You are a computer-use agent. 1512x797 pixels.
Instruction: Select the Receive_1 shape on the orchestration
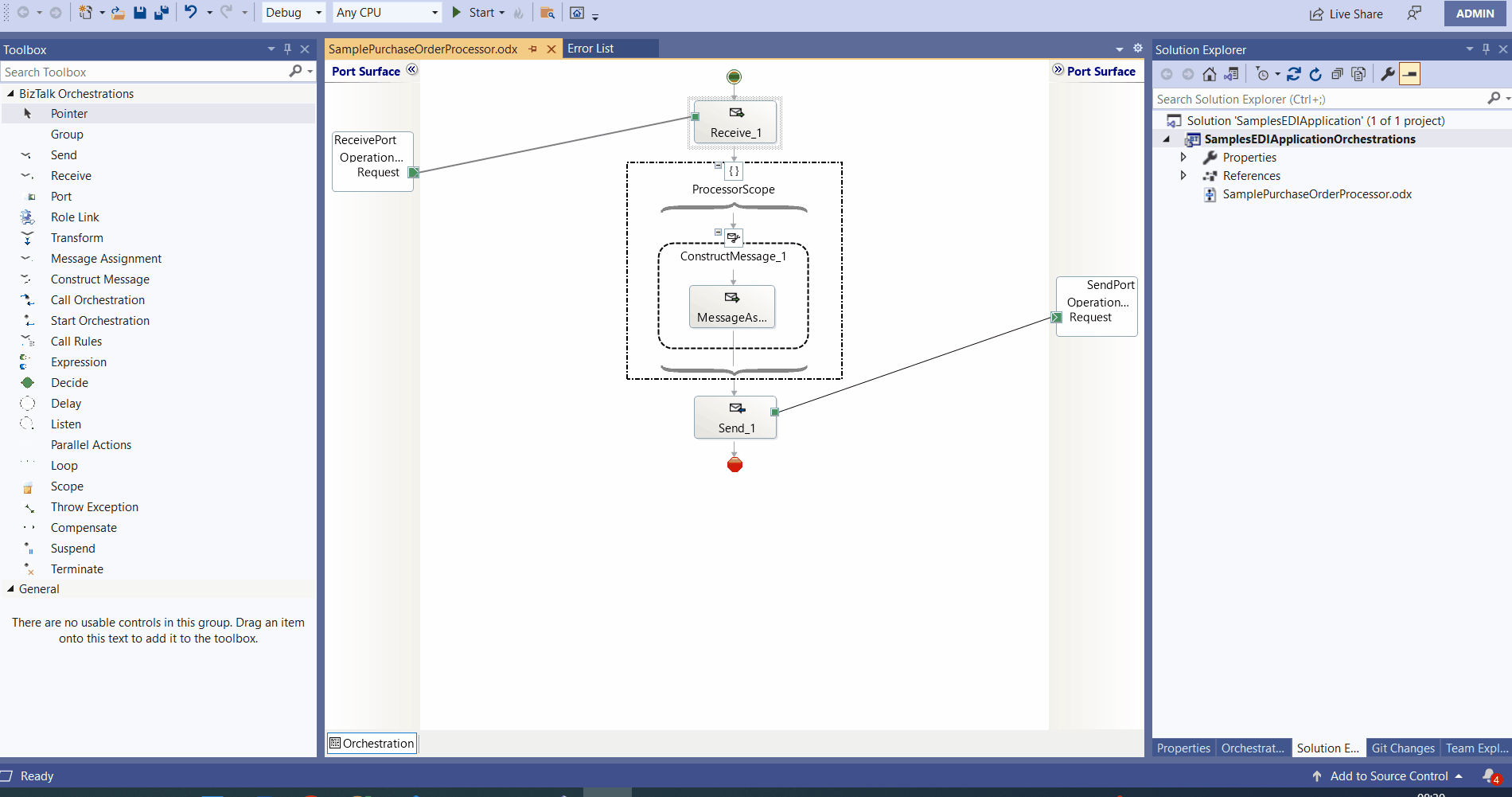[735, 122]
